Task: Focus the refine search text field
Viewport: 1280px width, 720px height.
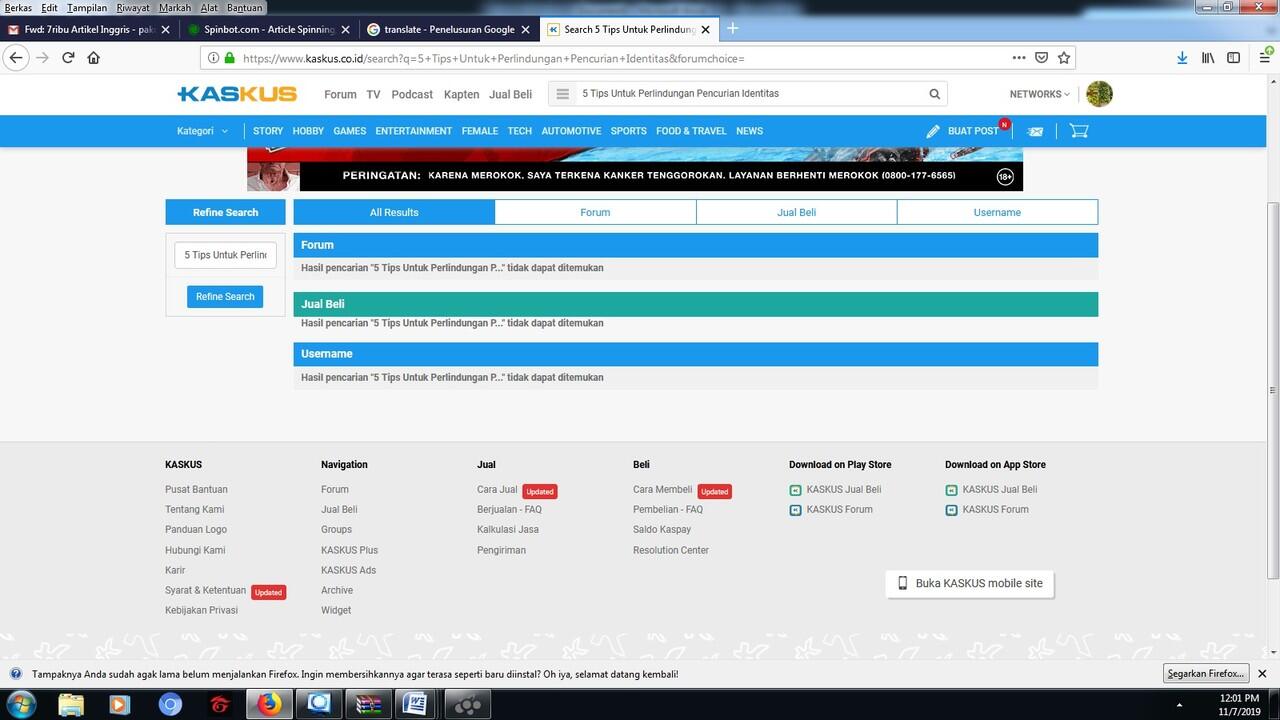Action: [x=225, y=255]
